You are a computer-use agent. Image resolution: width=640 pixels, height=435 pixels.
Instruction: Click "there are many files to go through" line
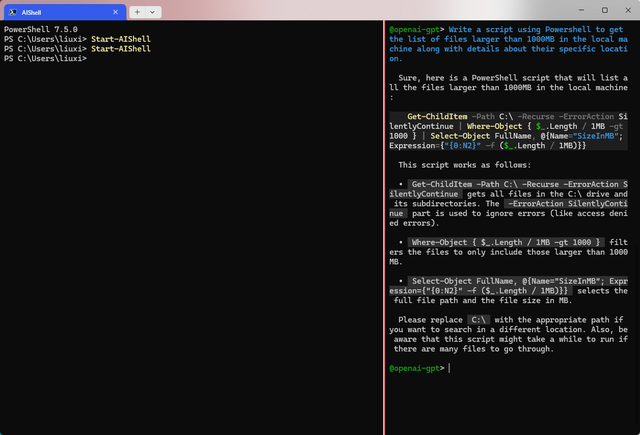click(473, 349)
